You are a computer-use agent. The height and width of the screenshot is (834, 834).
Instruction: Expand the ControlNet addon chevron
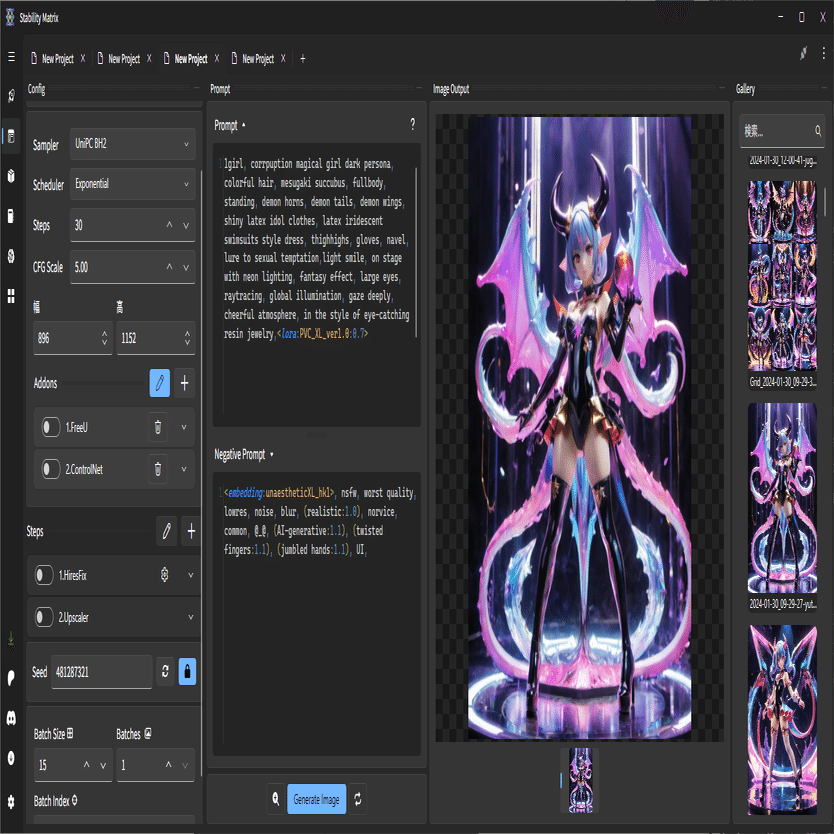(184, 468)
